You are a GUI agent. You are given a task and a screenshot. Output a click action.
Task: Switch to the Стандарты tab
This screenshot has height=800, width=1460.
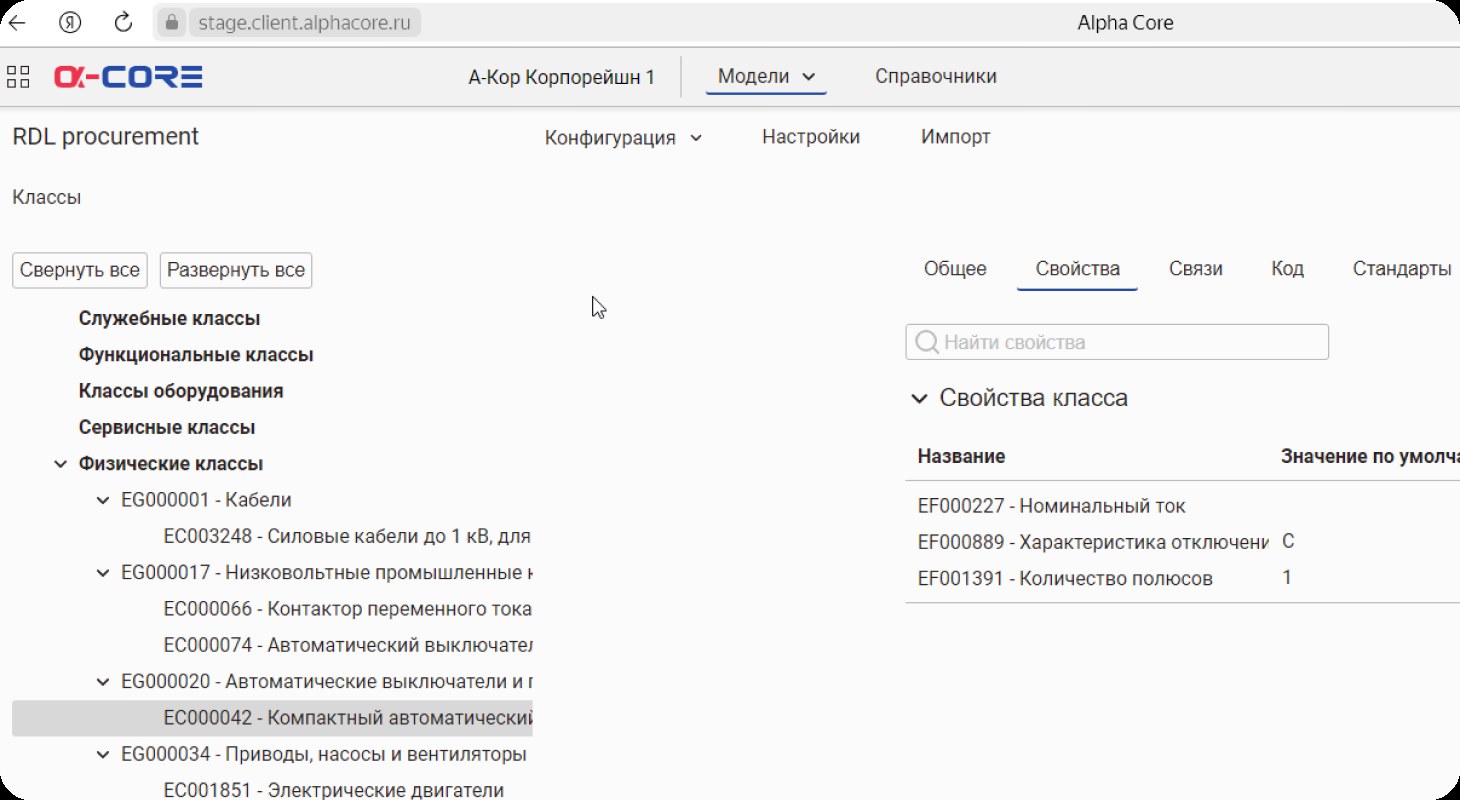coord(1401,269)
